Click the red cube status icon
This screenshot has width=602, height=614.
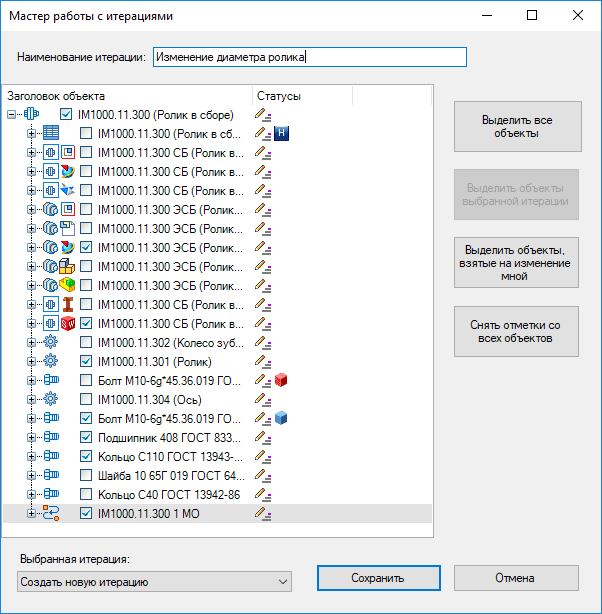[x=282, y=380]
